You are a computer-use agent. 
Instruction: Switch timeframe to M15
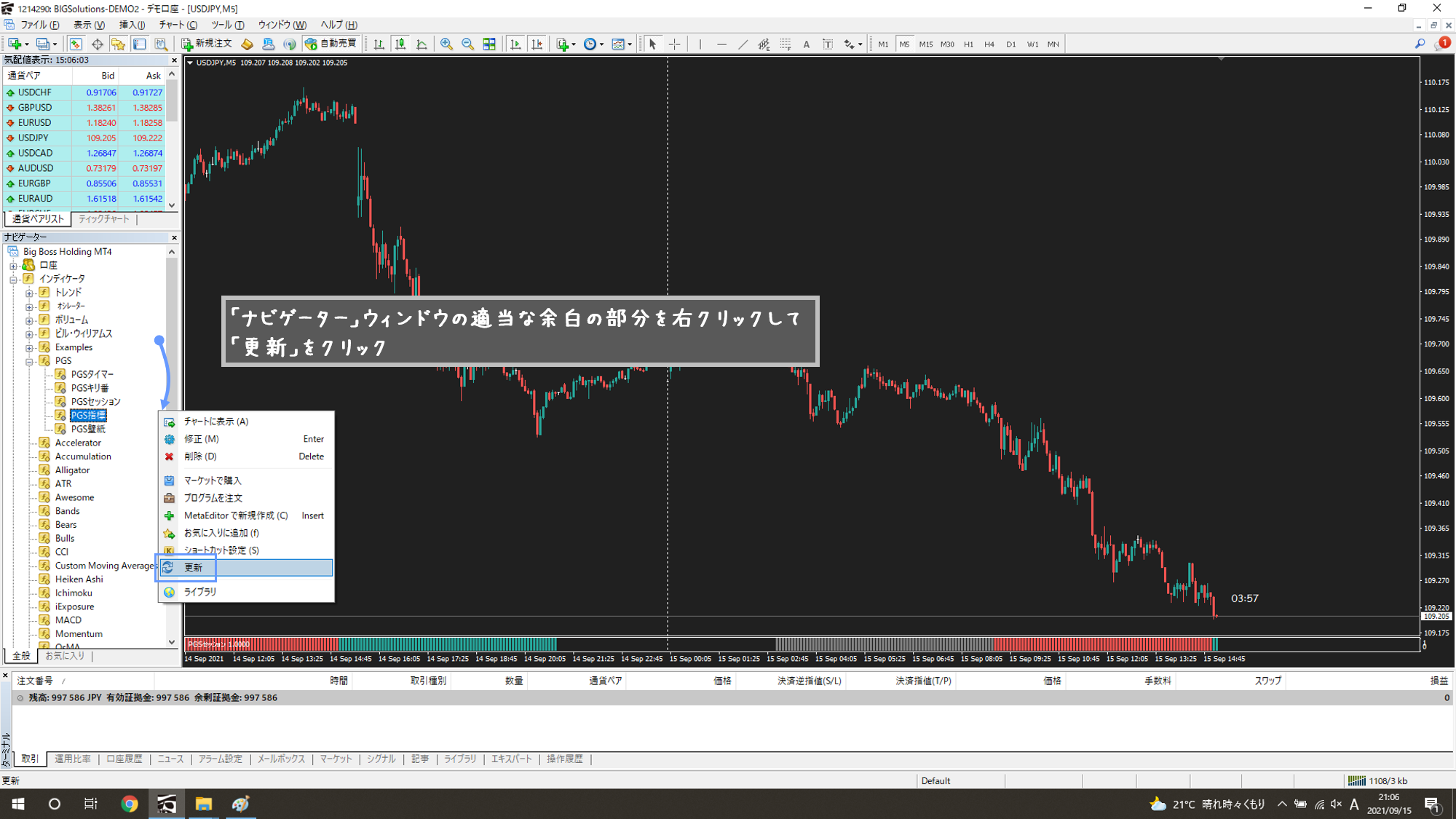pyautogui.click(x=925, y=44)
